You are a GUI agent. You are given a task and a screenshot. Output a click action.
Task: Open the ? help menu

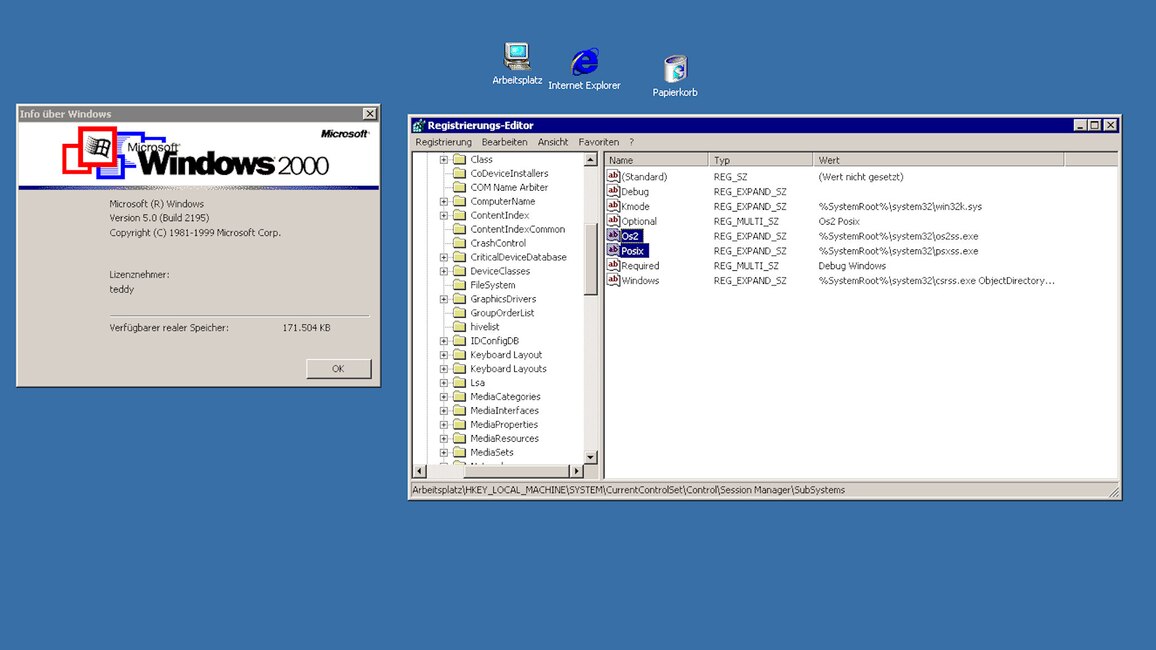coord(631,142)
